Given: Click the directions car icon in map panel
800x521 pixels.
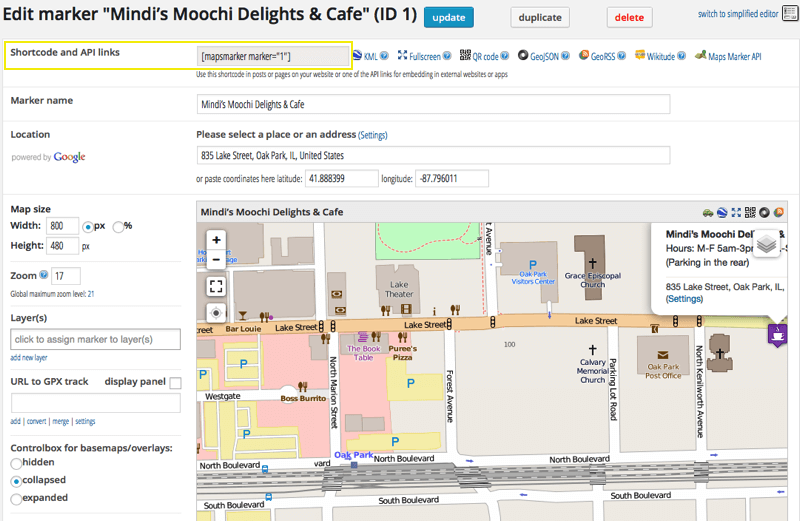Looking at the screenshot, I should [x=708, y=213].
